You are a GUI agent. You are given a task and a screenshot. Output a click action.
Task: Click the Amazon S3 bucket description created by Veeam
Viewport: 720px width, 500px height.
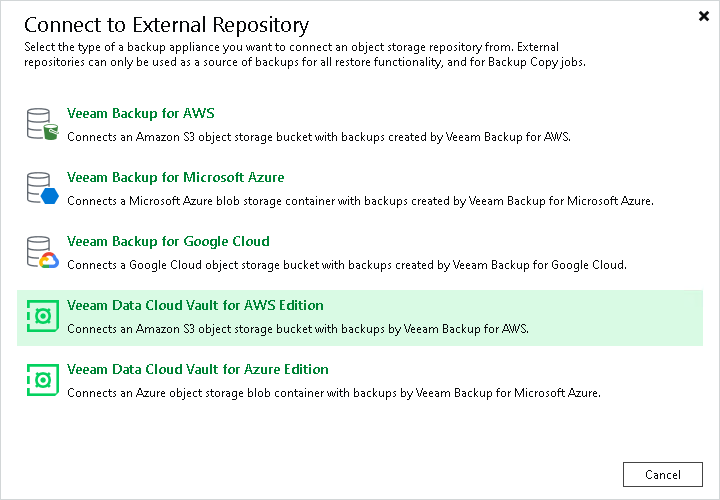click(x=319, y=137)
